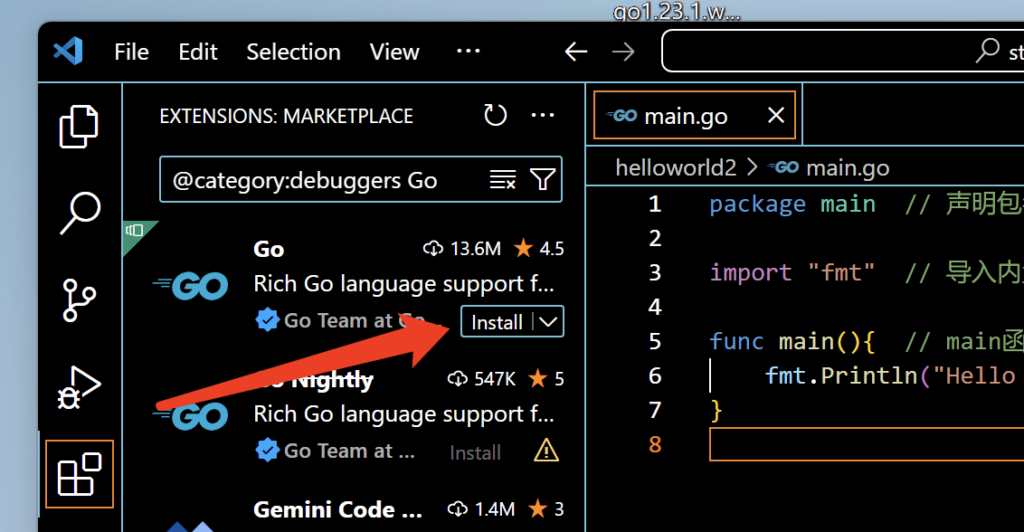Click the Go Nightly description text

[404, 415]
